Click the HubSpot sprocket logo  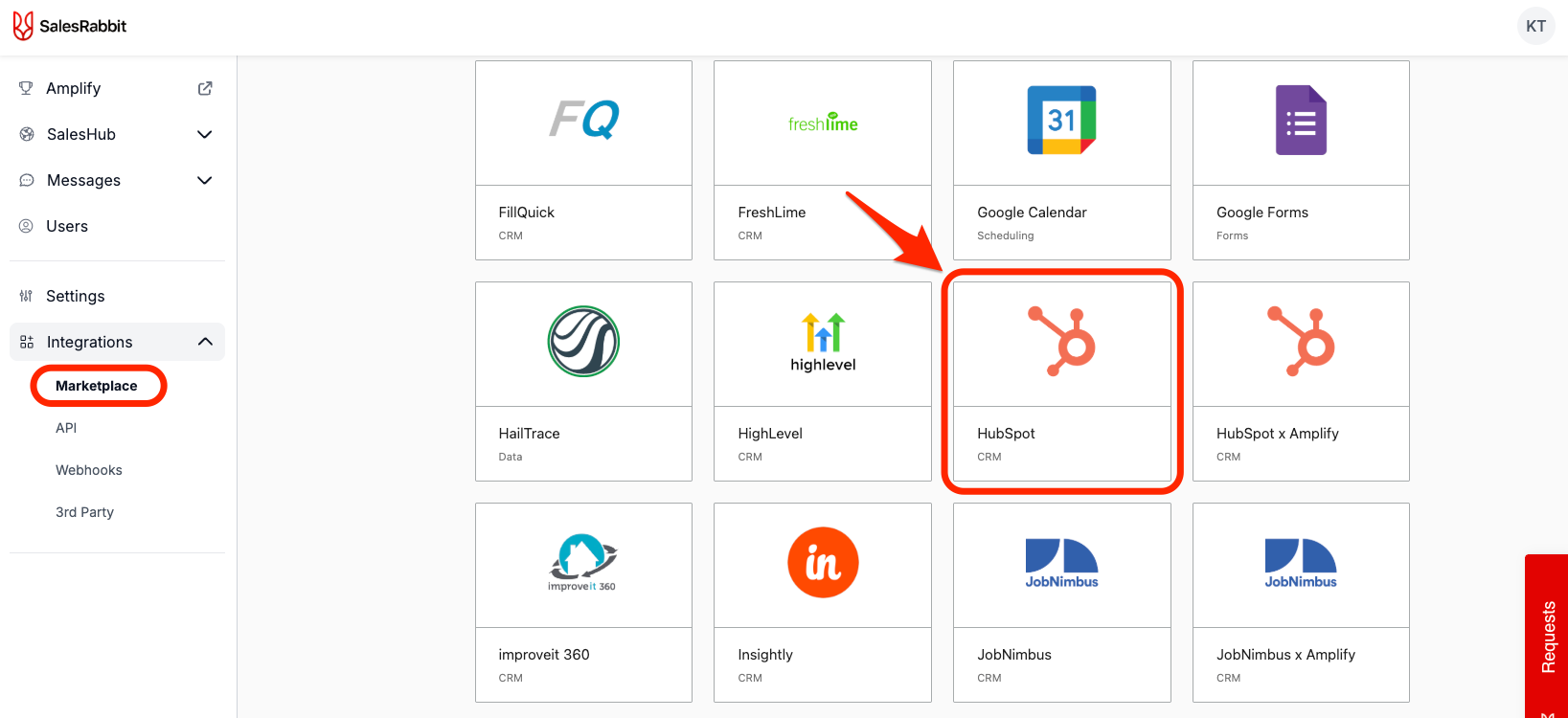click(x=1061, y=342)
